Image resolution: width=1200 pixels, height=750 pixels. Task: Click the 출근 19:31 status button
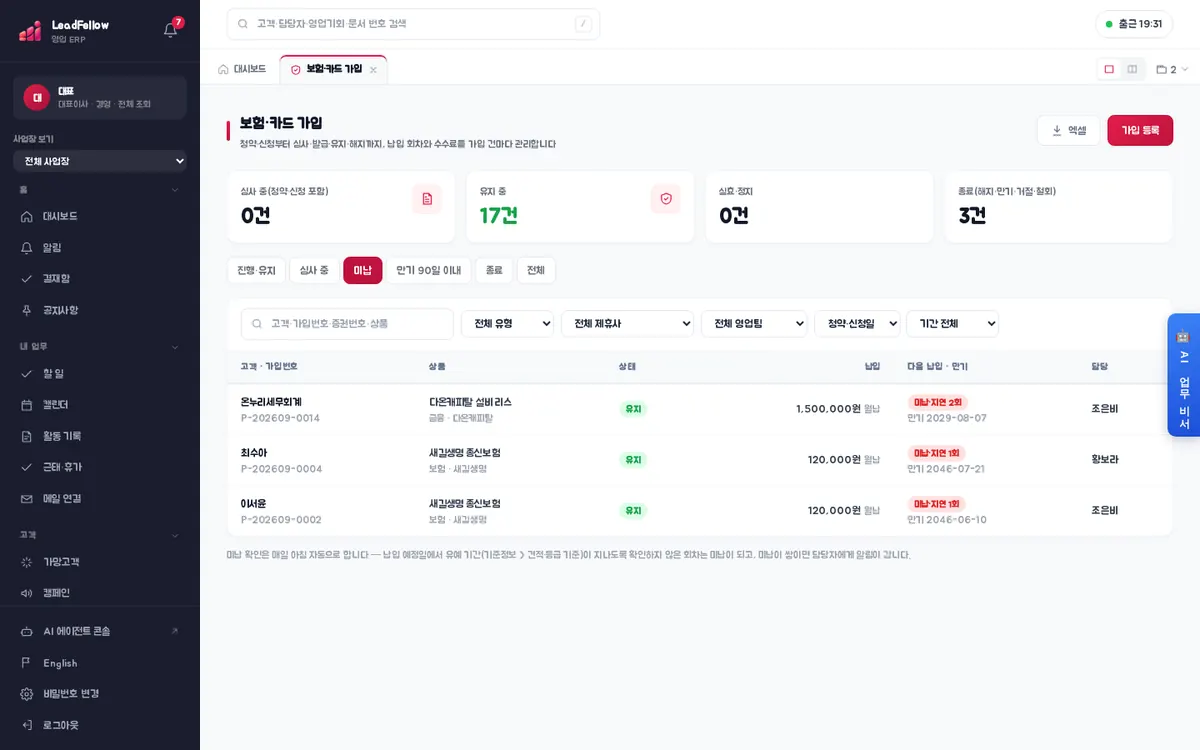tap(1134, 24)
